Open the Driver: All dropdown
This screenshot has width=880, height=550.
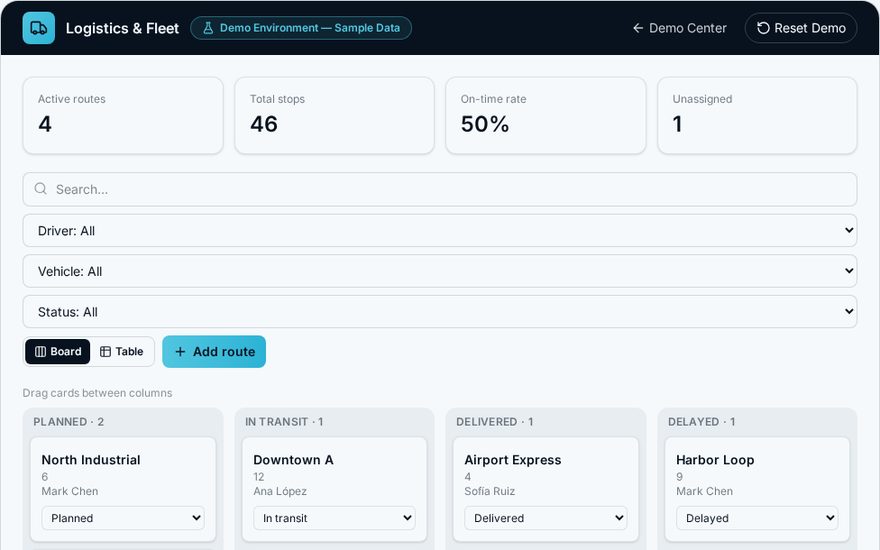pyautogui.click(x=439, y=230)
